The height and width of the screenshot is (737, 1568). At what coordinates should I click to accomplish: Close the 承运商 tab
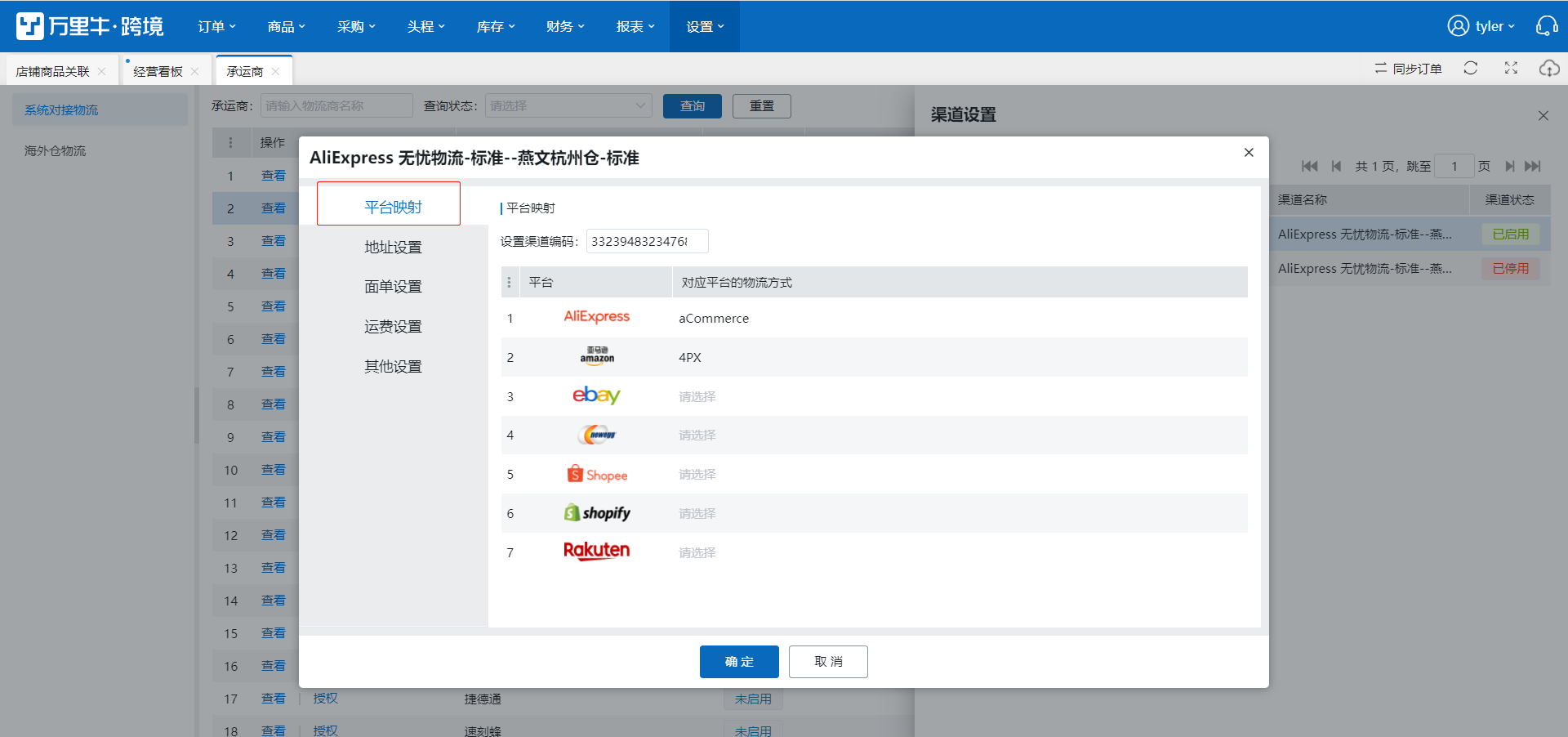click(275, 71)
